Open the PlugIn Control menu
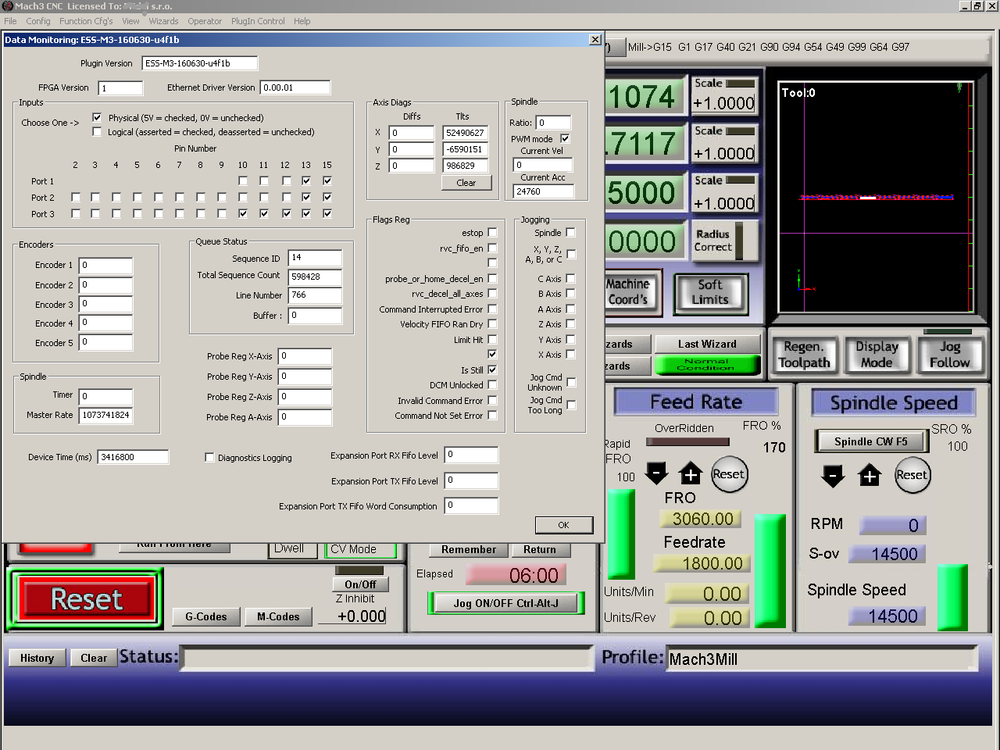 click(x=257, y=21)
